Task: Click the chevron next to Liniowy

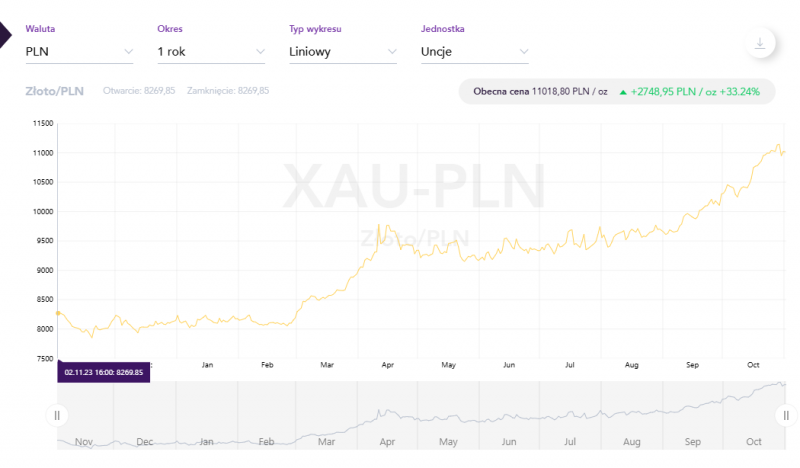Action: (391, 50)
